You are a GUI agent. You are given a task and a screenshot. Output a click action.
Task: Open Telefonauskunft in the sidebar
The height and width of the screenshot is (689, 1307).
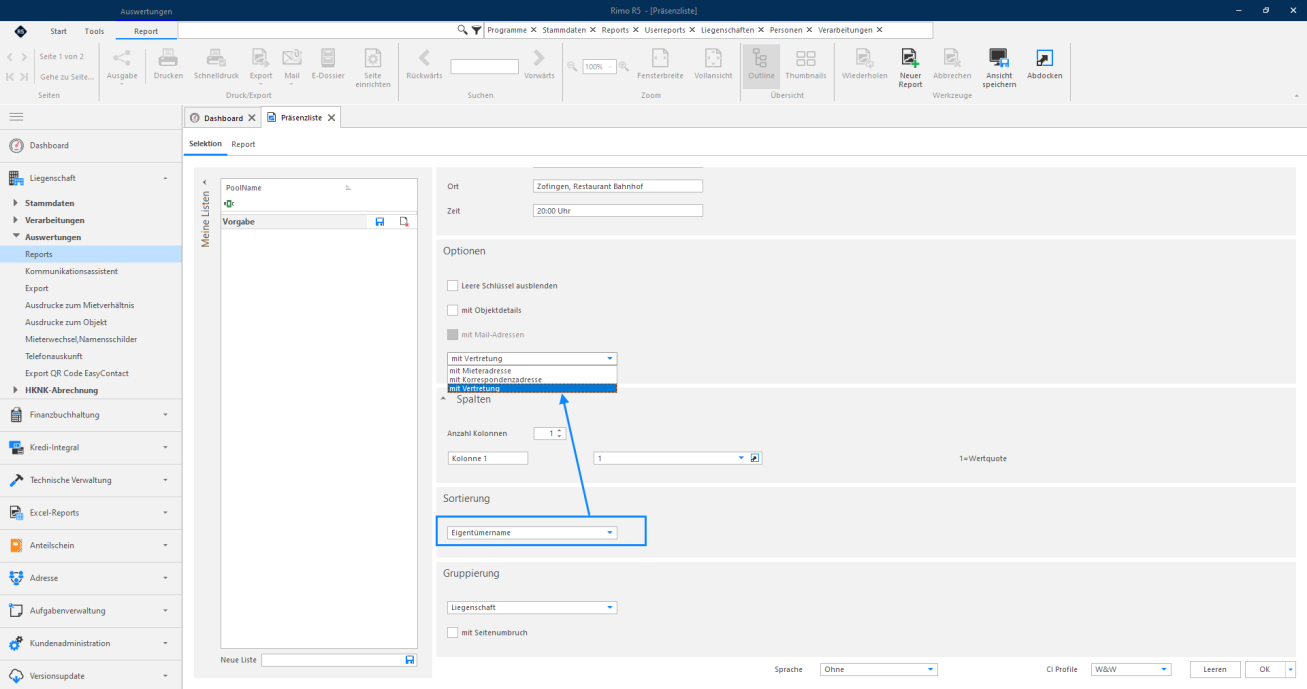click(54, 356)
